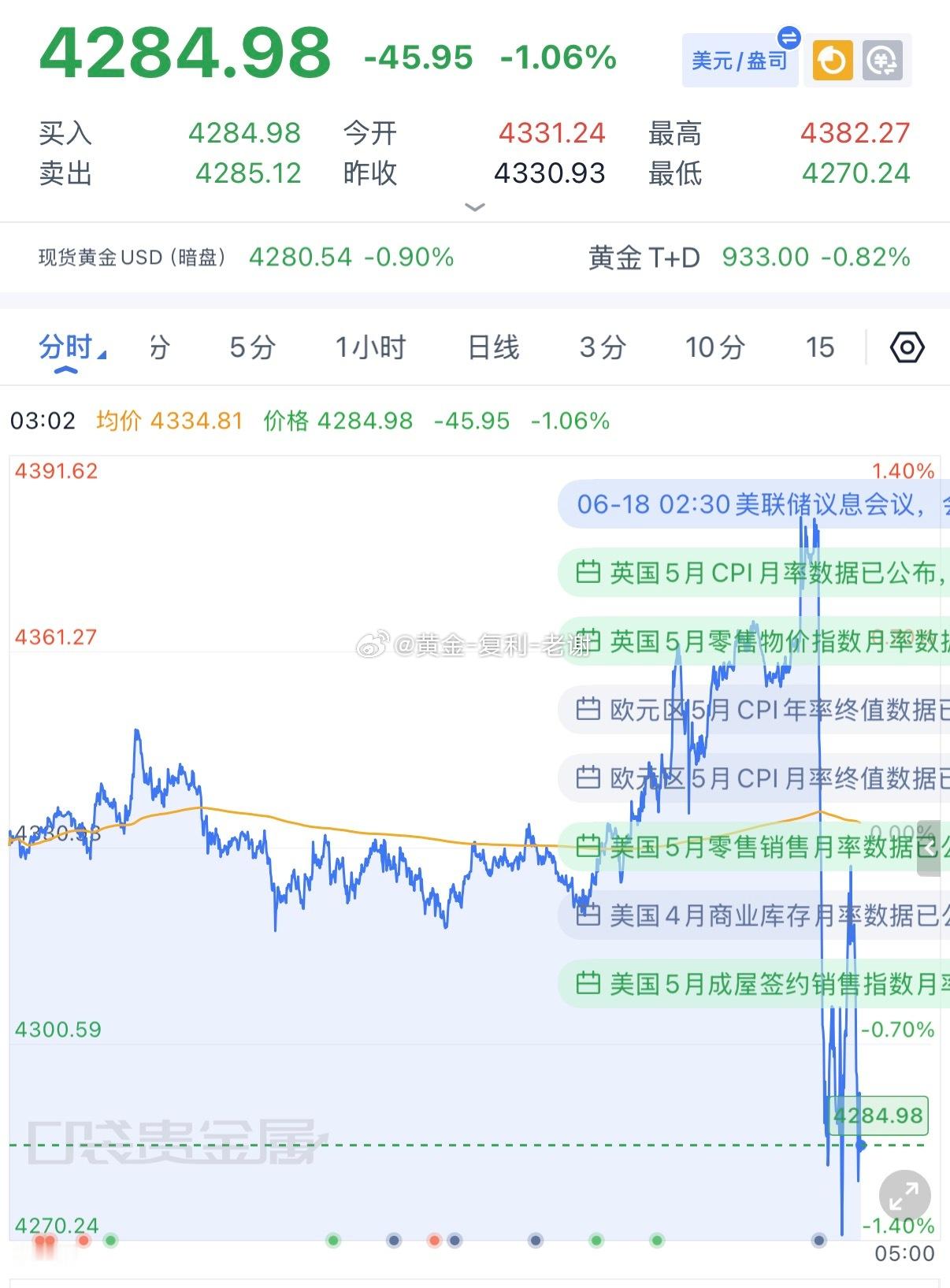Expand chart to fullscreen with the arrows icon
Image resolution: width=950 pixels, height=1288 pixels.
pos(904,1197)
